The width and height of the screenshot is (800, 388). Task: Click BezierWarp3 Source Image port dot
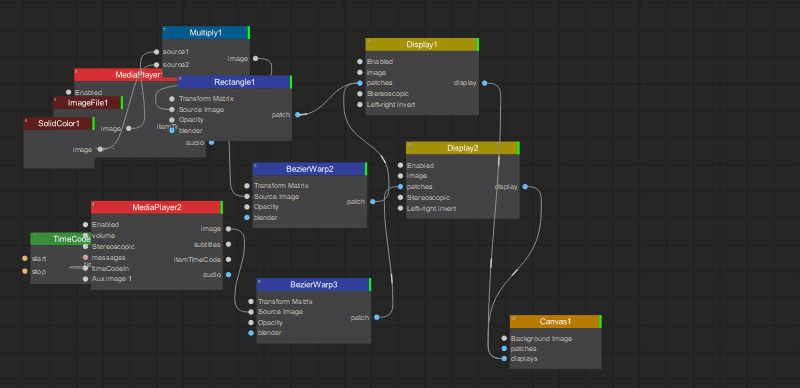pos(251,312)
